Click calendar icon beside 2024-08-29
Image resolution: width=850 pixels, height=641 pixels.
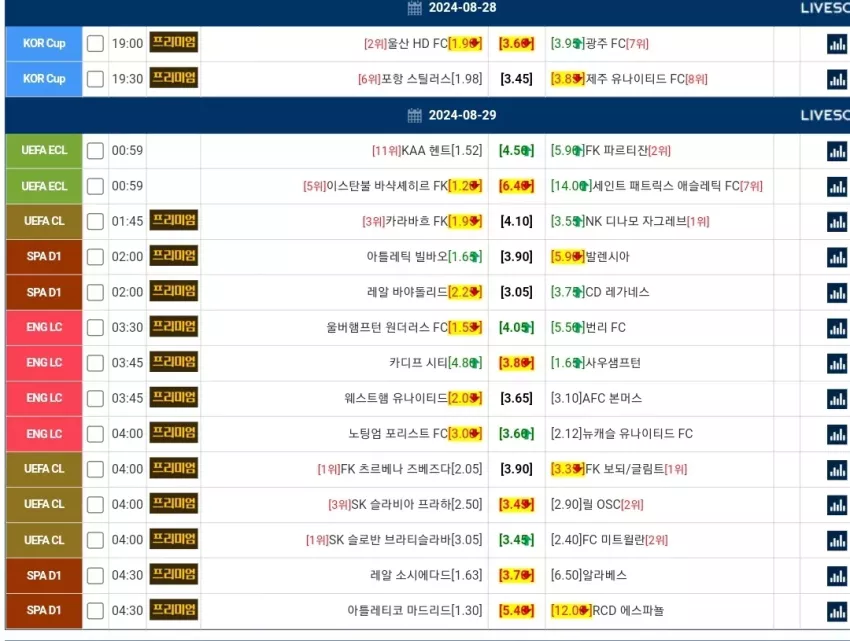(x=415, y=115)
